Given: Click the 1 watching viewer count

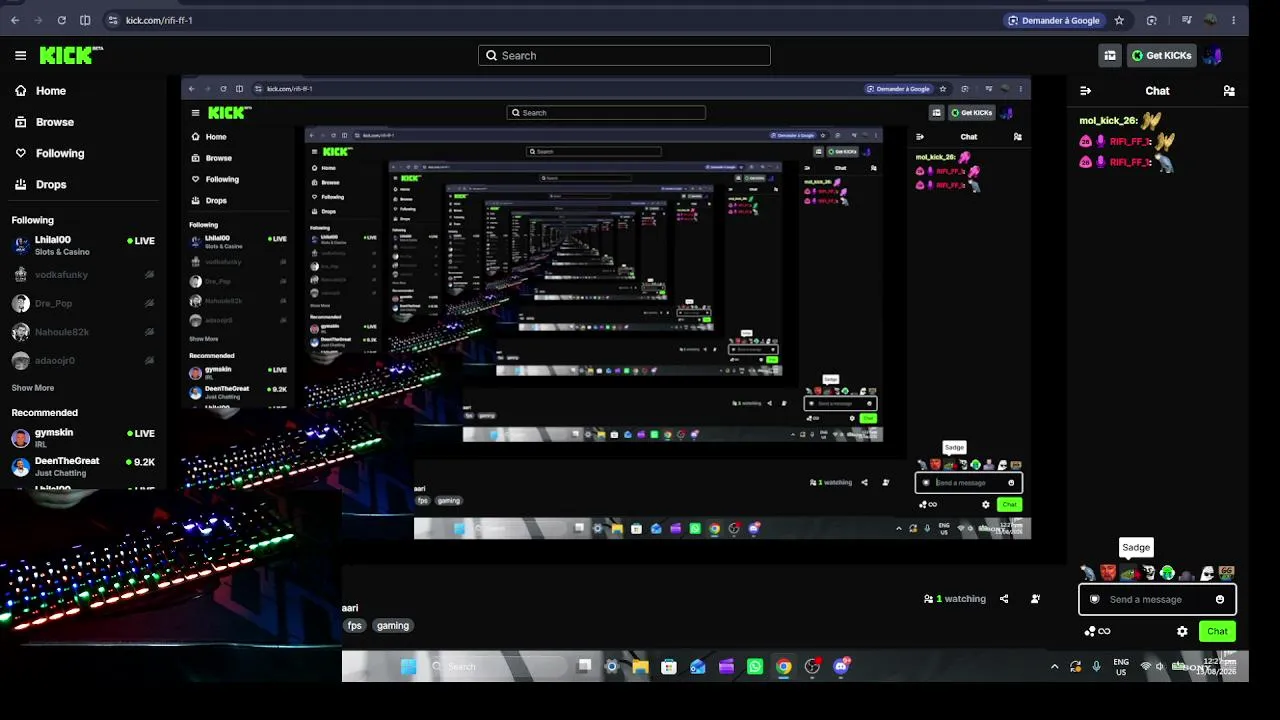Looking at the screenshot, I should coord(955,599).
